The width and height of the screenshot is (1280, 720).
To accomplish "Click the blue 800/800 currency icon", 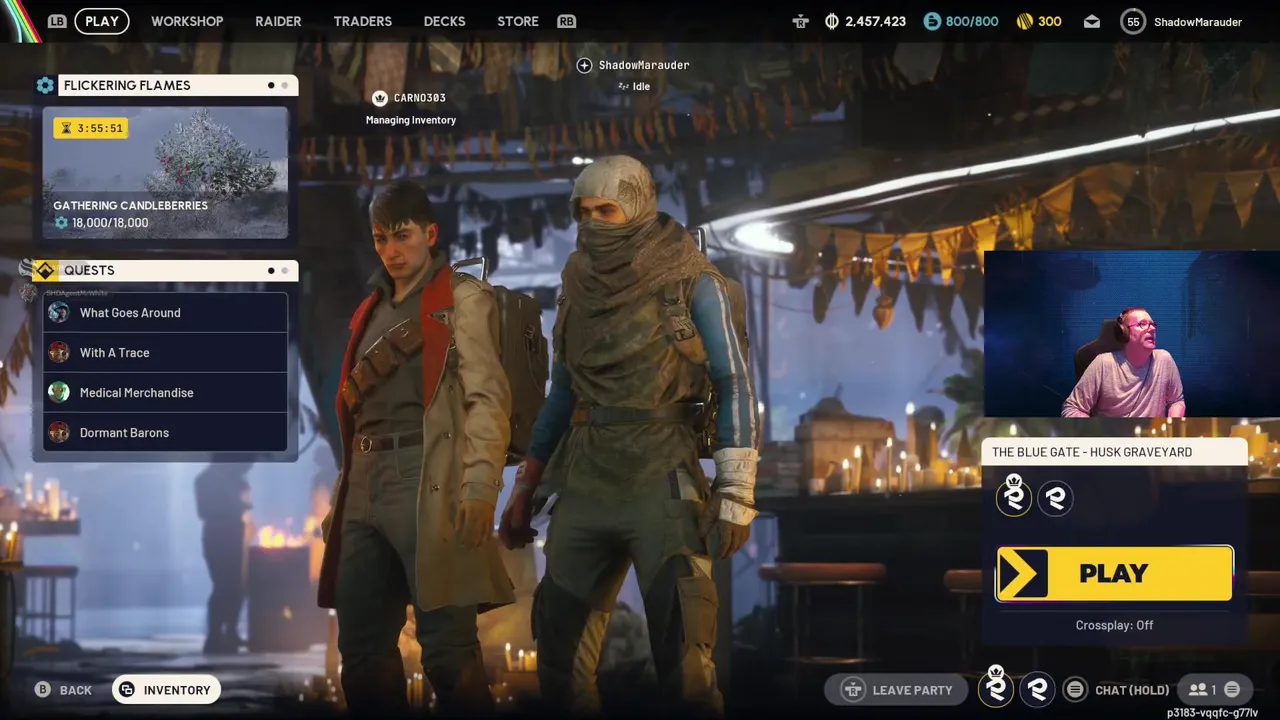I will click(932, 21).
